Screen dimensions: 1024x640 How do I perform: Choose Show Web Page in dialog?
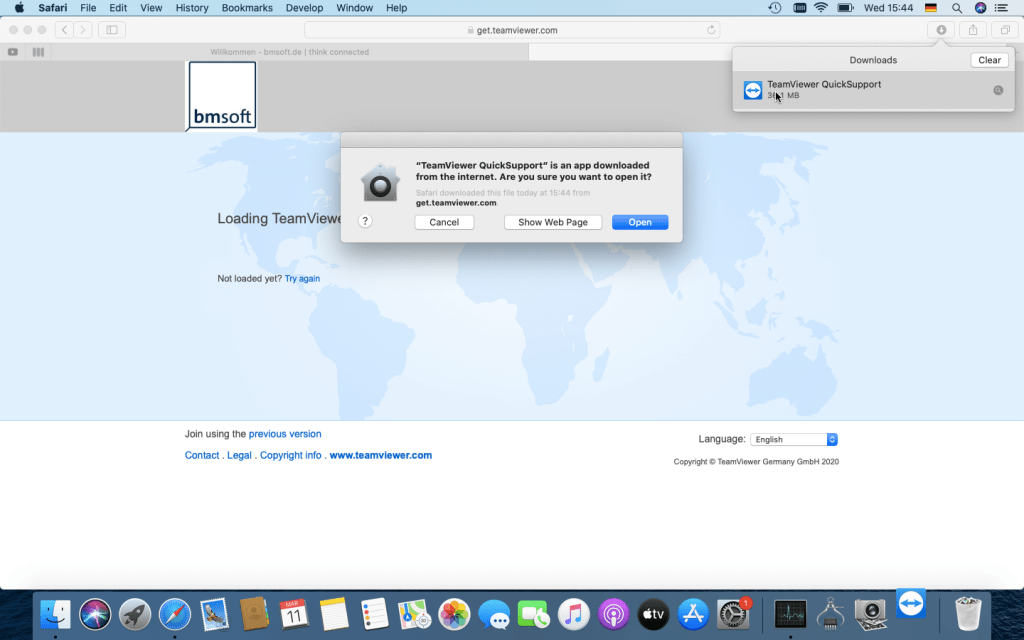552,222
